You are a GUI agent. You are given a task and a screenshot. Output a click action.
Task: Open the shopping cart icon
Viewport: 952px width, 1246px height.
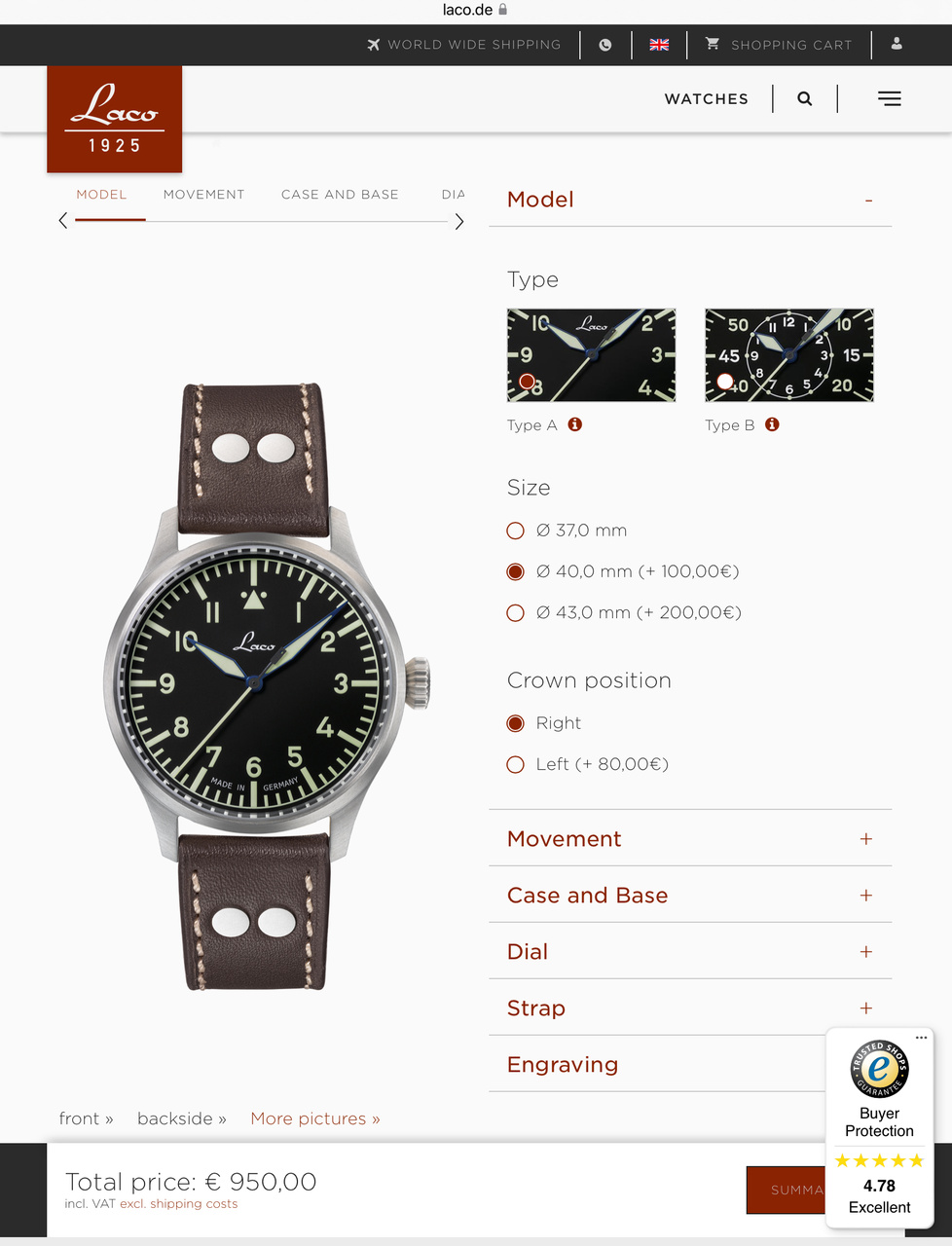click(713, 44)
